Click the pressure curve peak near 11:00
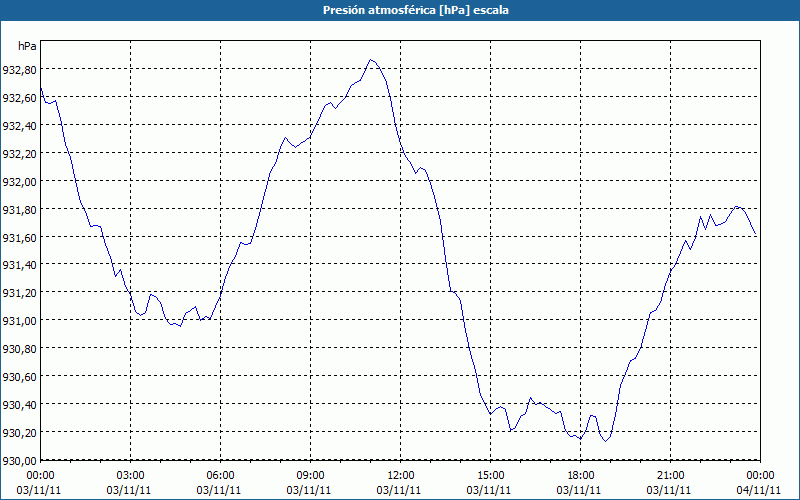800x500 pixels. click(371, 60)
